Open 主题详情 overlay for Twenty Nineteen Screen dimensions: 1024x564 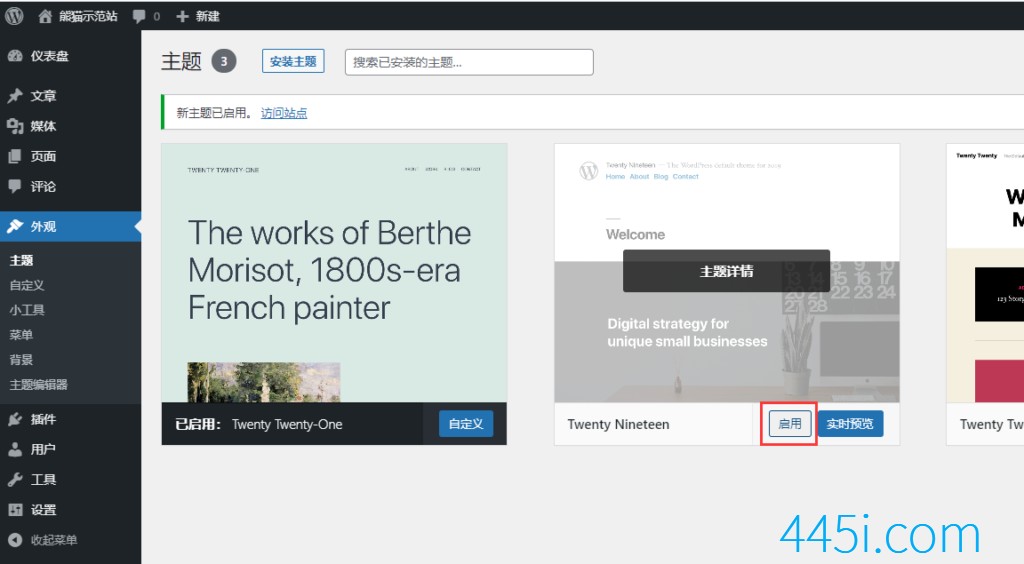pyautogui.click(x=726, y=271)
